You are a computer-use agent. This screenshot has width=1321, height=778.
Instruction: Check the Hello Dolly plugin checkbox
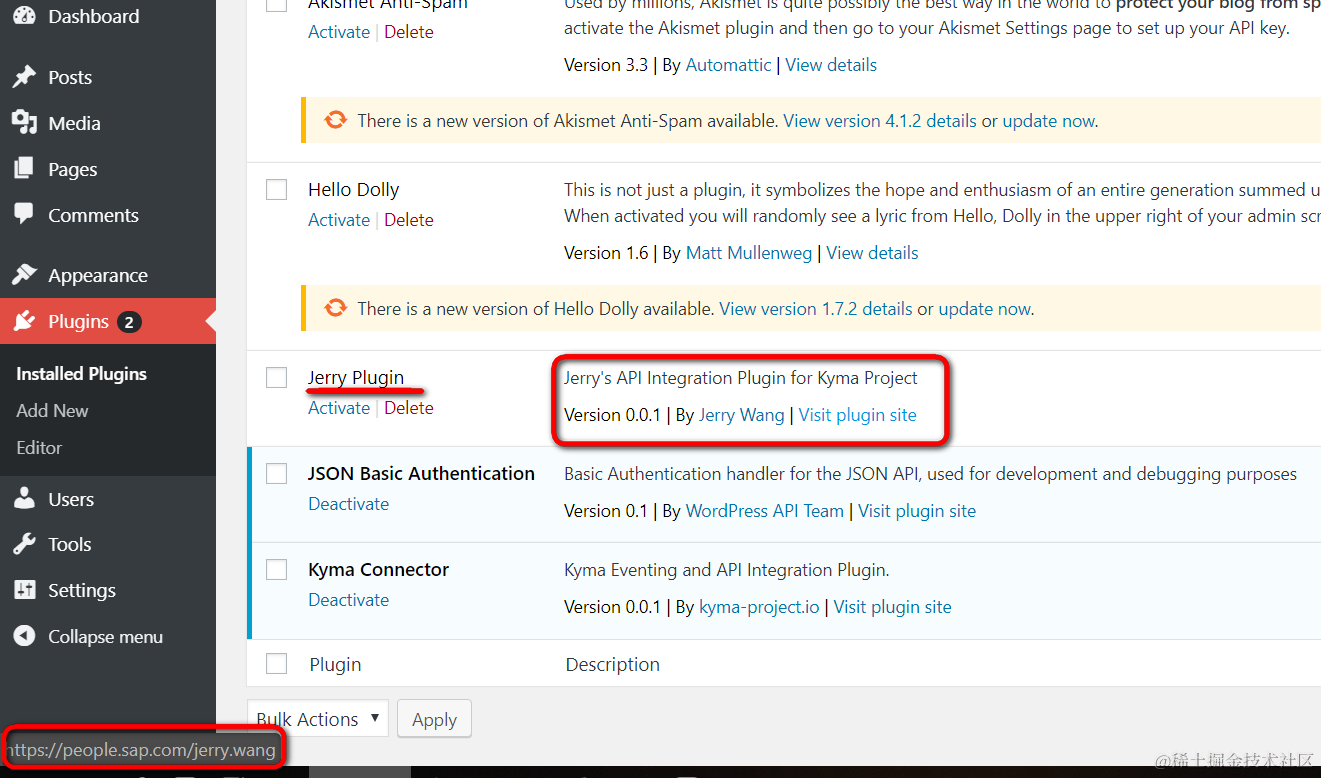coord(277,189)
